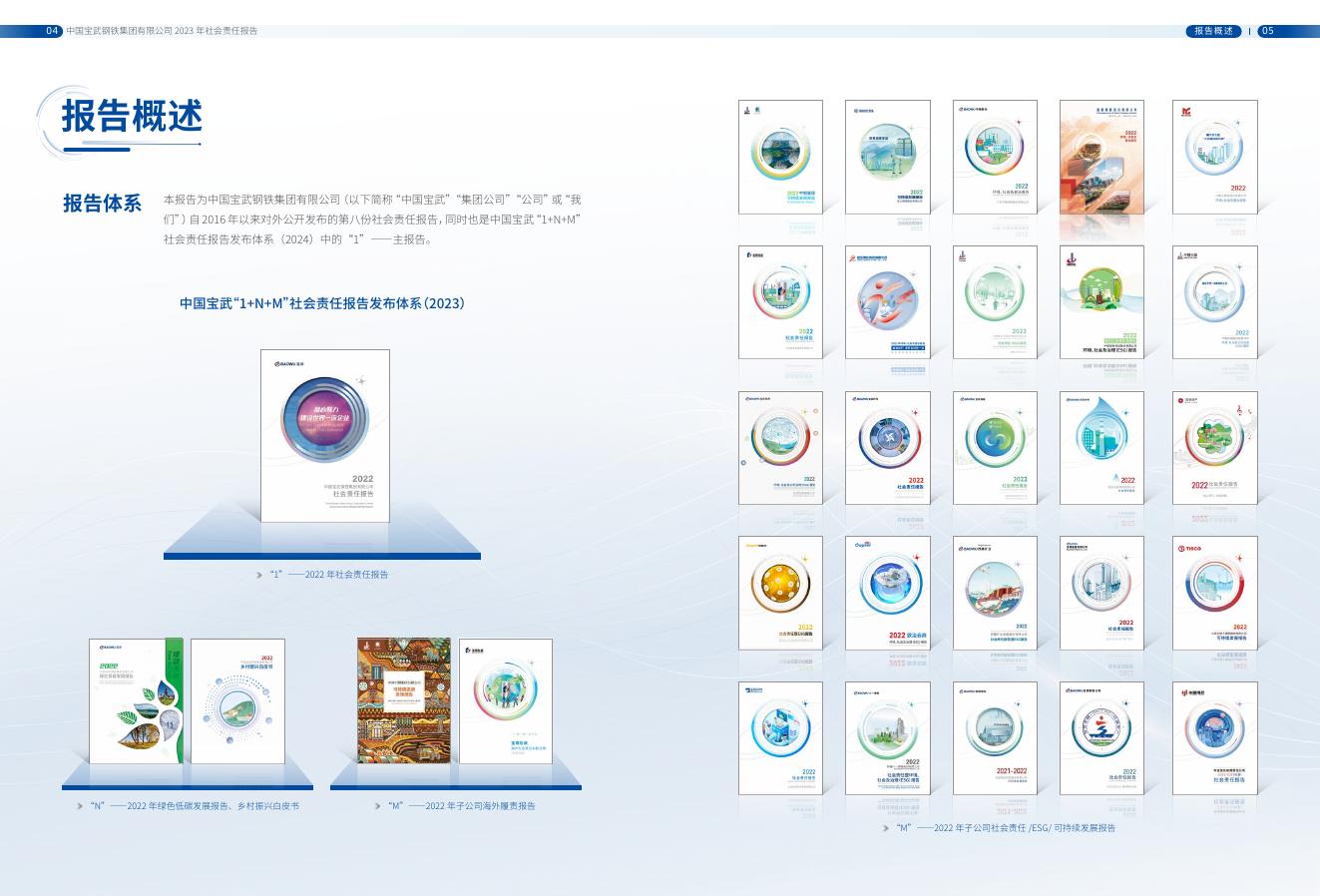Click the 报告概述 label in the page header
This screenshot has width=1320, height=896.
point(1214,31)
